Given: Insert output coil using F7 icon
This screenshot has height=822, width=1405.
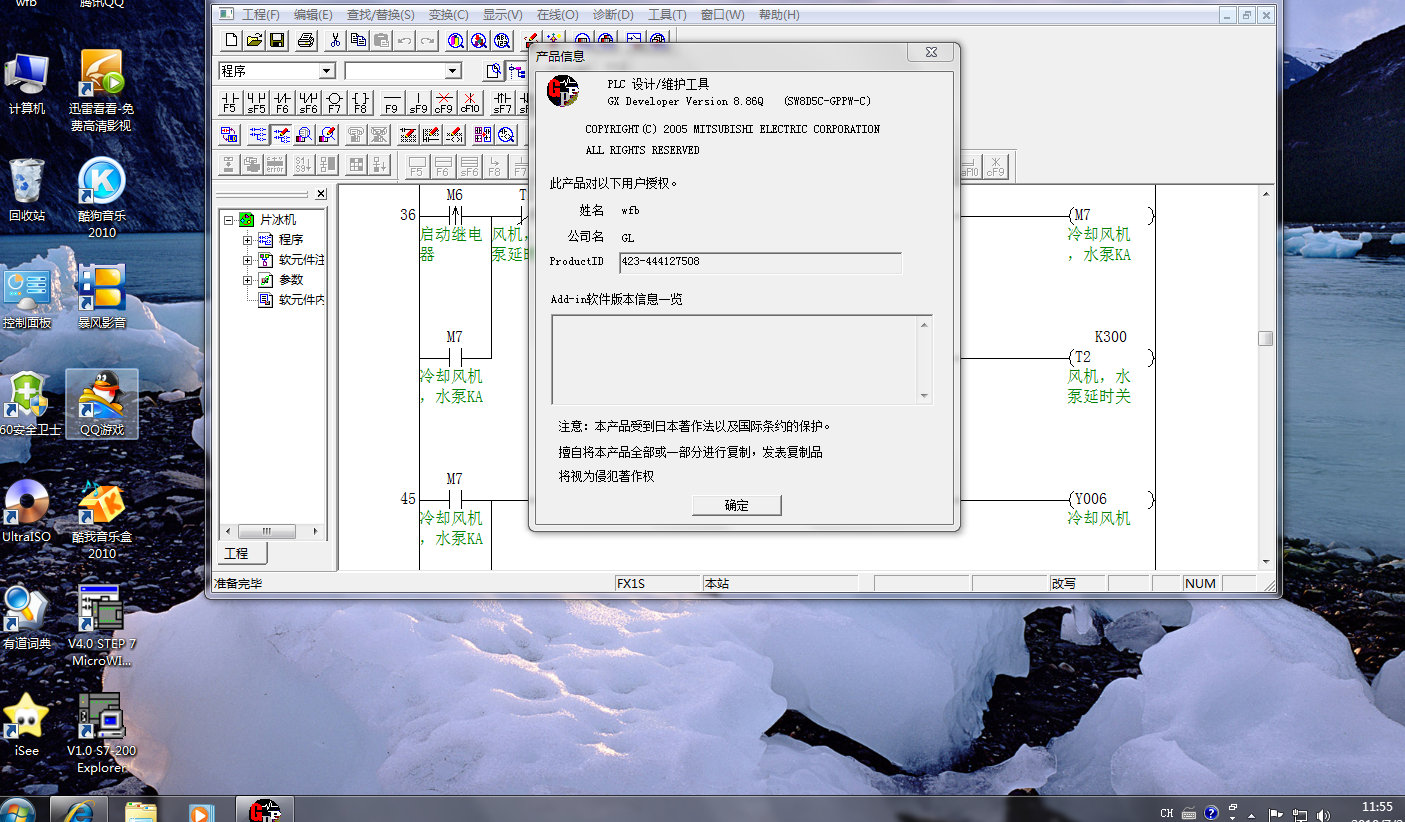Looking at the screenshot, I should coord(334,102).
